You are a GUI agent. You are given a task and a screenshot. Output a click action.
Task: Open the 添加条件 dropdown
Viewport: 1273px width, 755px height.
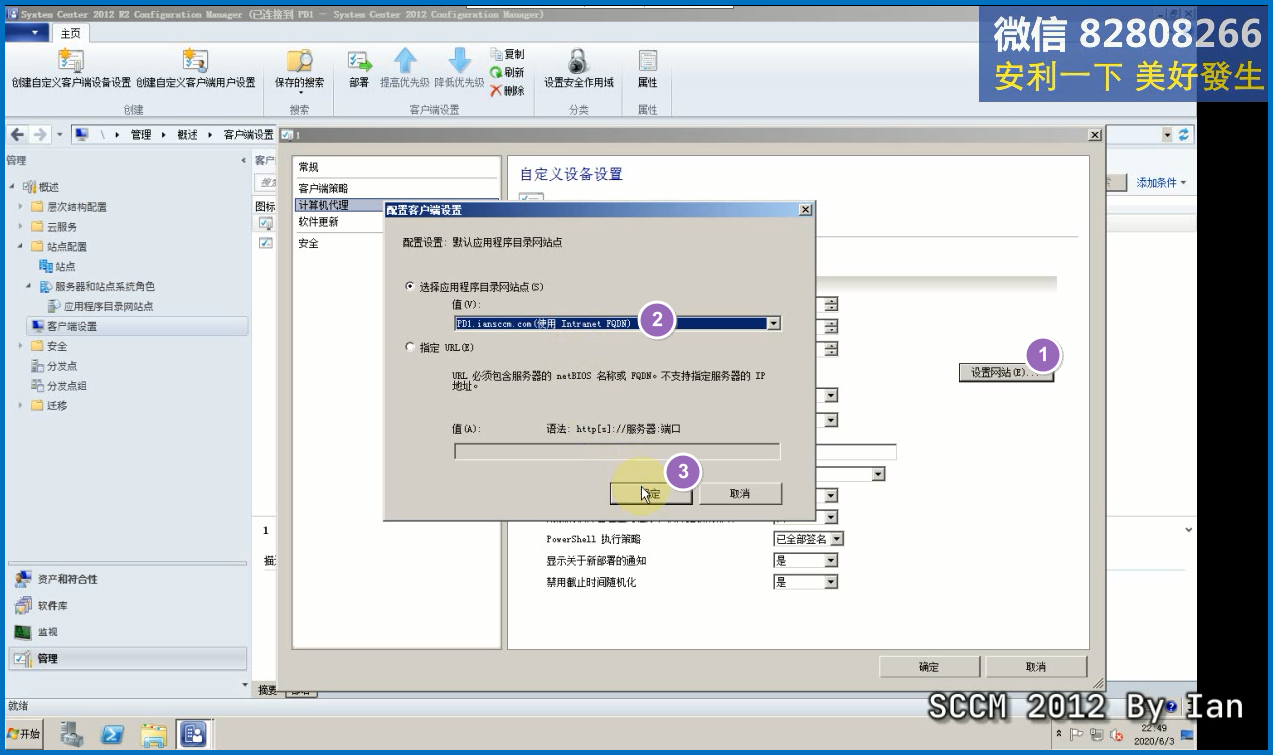(1161, 183)
